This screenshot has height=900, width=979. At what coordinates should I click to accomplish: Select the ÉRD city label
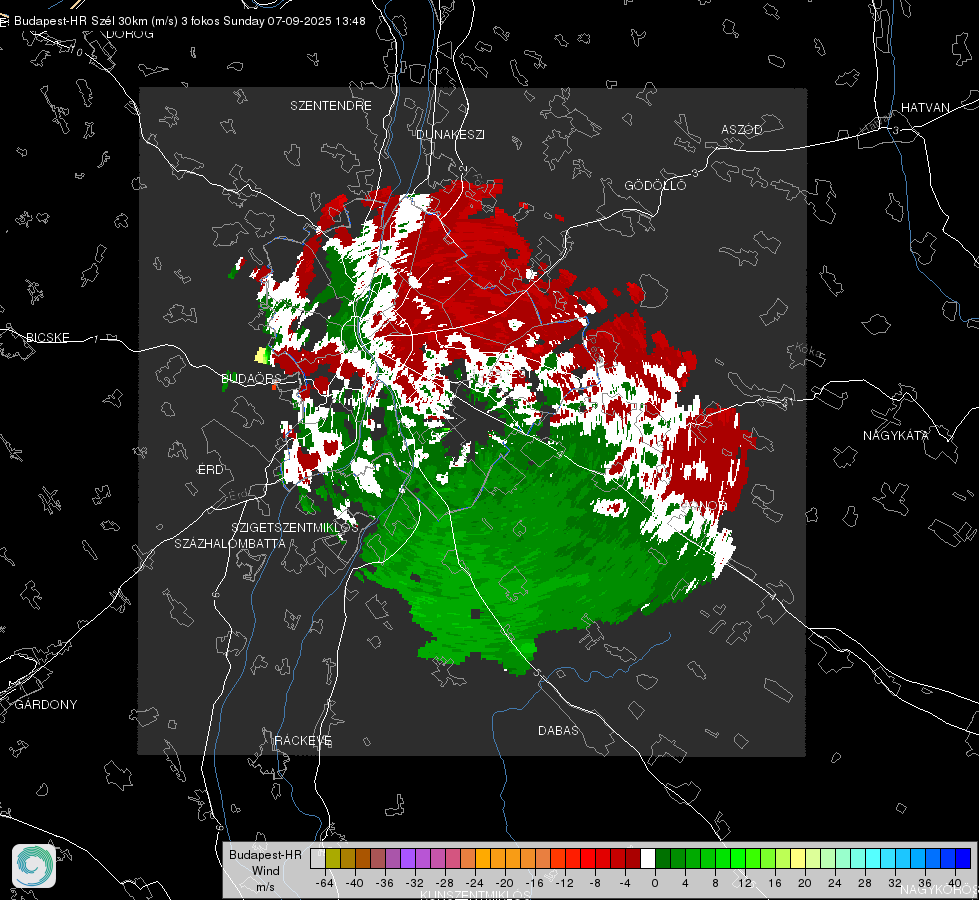pyautogui.click(x=210, y=470)
